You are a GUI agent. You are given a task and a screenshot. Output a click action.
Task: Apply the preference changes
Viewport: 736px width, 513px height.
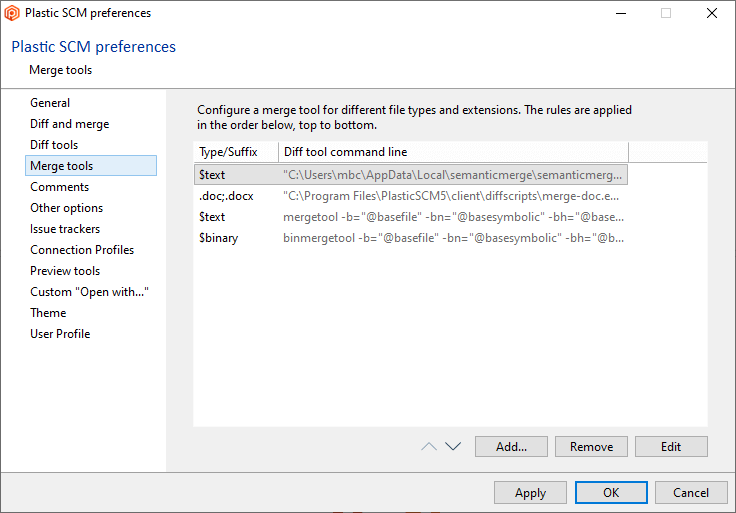[x=530, y=492]
